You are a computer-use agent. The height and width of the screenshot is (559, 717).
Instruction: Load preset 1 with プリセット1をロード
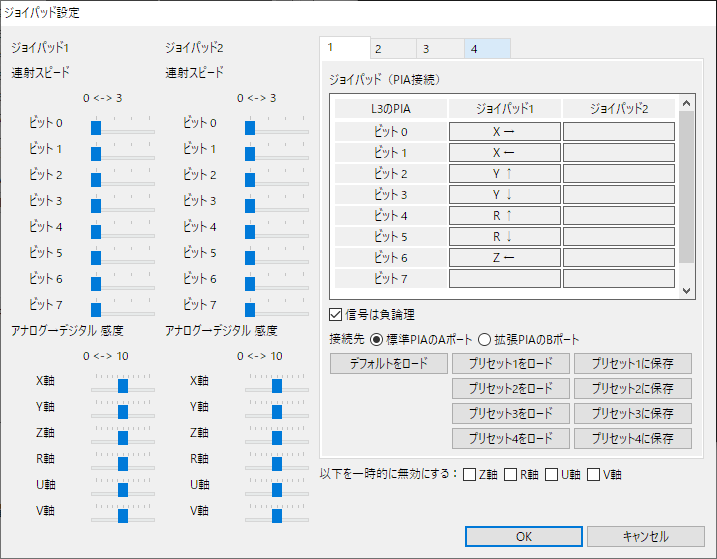(510, 363)
